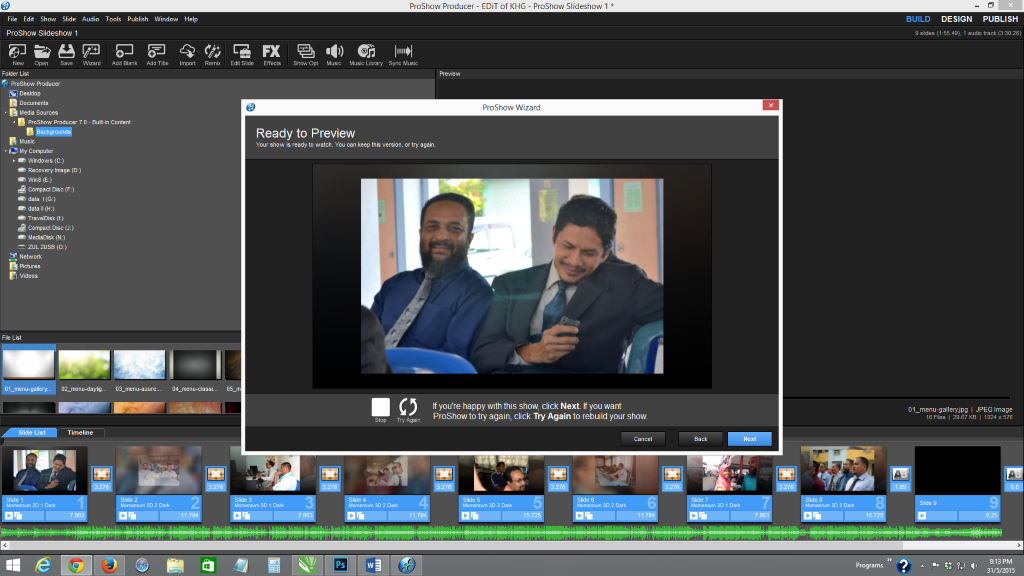Image resolution: width=1024 pixels, height=576 pixels.
Task: Open Firefox from the taskbar
Action: pos(109,565)
